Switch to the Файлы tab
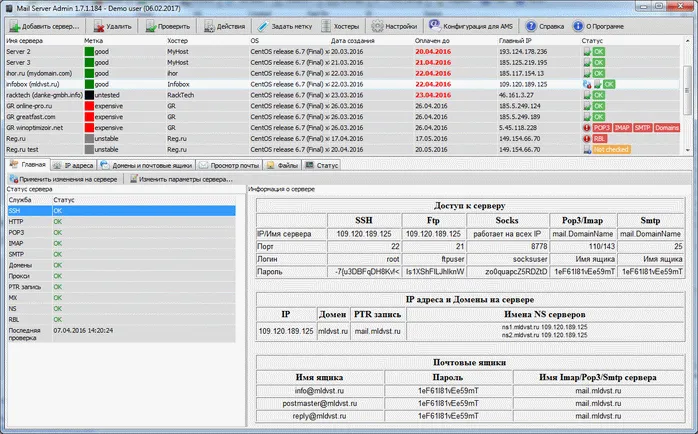The image size is (698, 434). point(285,164)
